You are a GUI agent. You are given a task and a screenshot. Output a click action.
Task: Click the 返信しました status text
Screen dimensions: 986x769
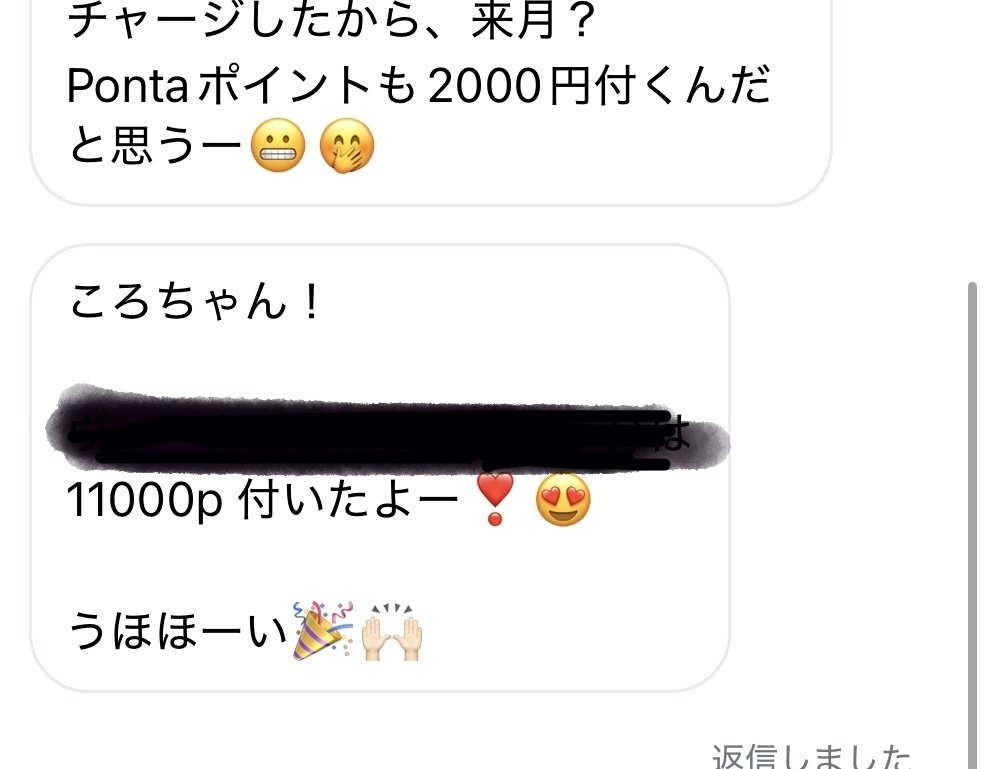(x=811, y=756)
